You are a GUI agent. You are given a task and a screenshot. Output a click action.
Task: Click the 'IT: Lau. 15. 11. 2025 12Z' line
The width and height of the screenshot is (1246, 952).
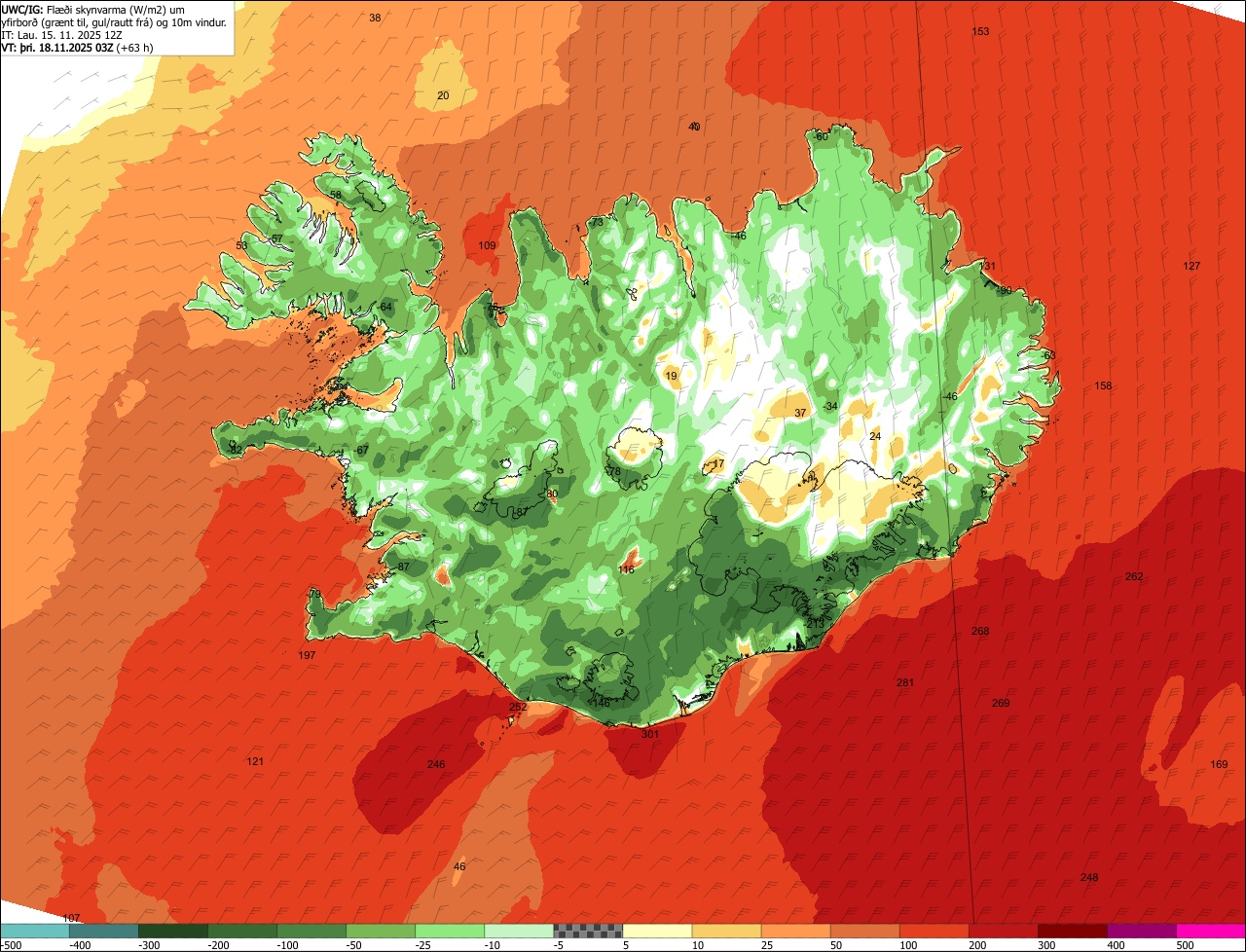tap(61, 34)
